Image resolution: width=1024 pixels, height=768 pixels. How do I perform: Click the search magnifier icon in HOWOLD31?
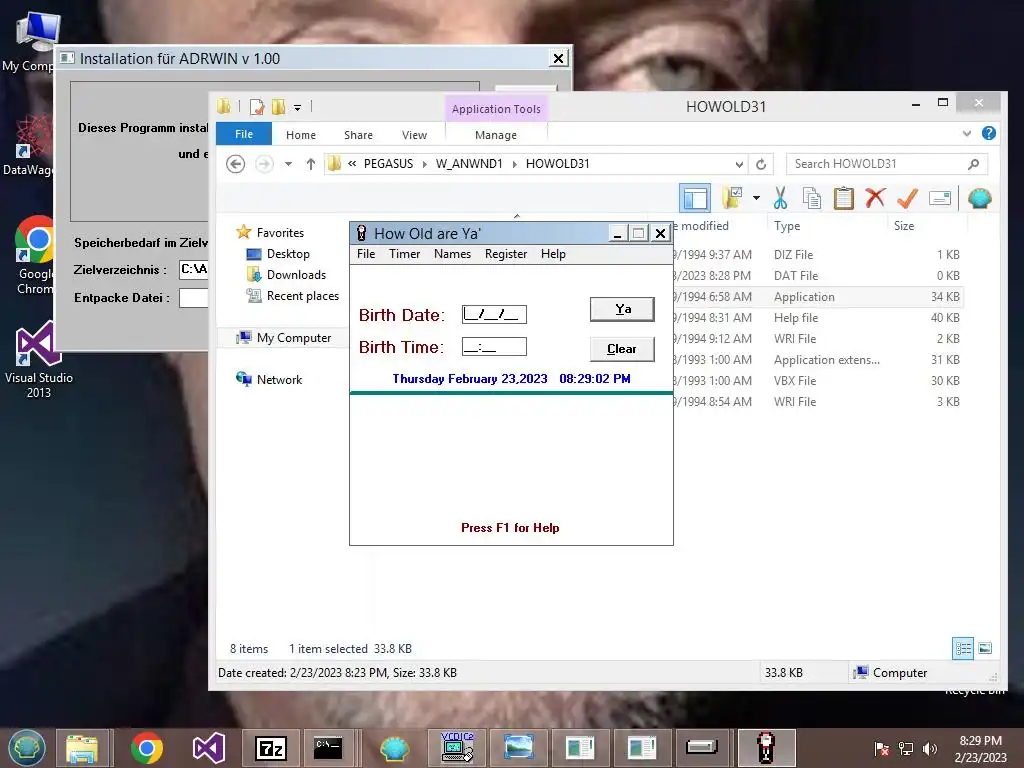(973, 164)
